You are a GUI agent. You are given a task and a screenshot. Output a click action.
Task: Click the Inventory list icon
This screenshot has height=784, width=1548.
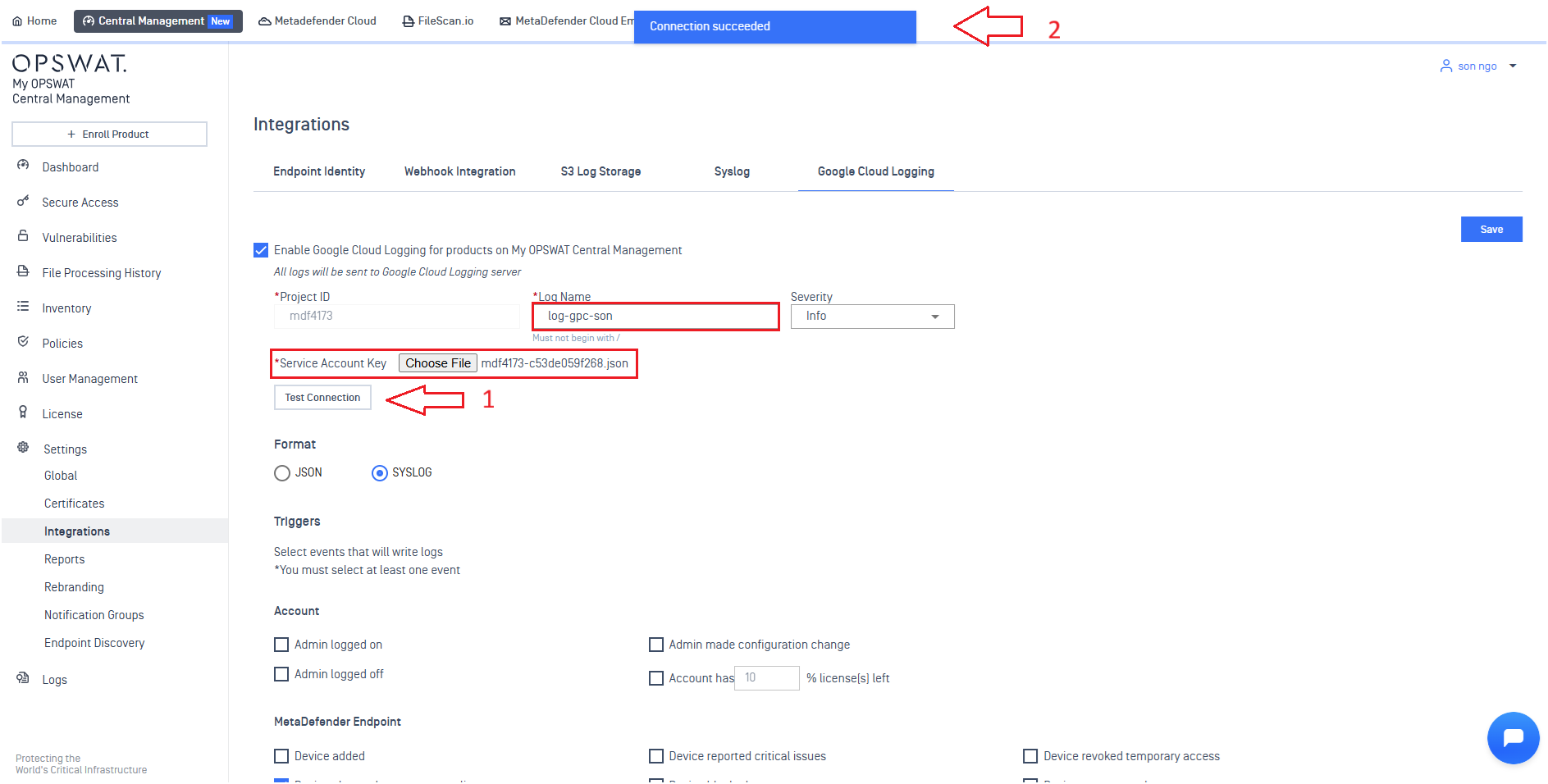23,307
